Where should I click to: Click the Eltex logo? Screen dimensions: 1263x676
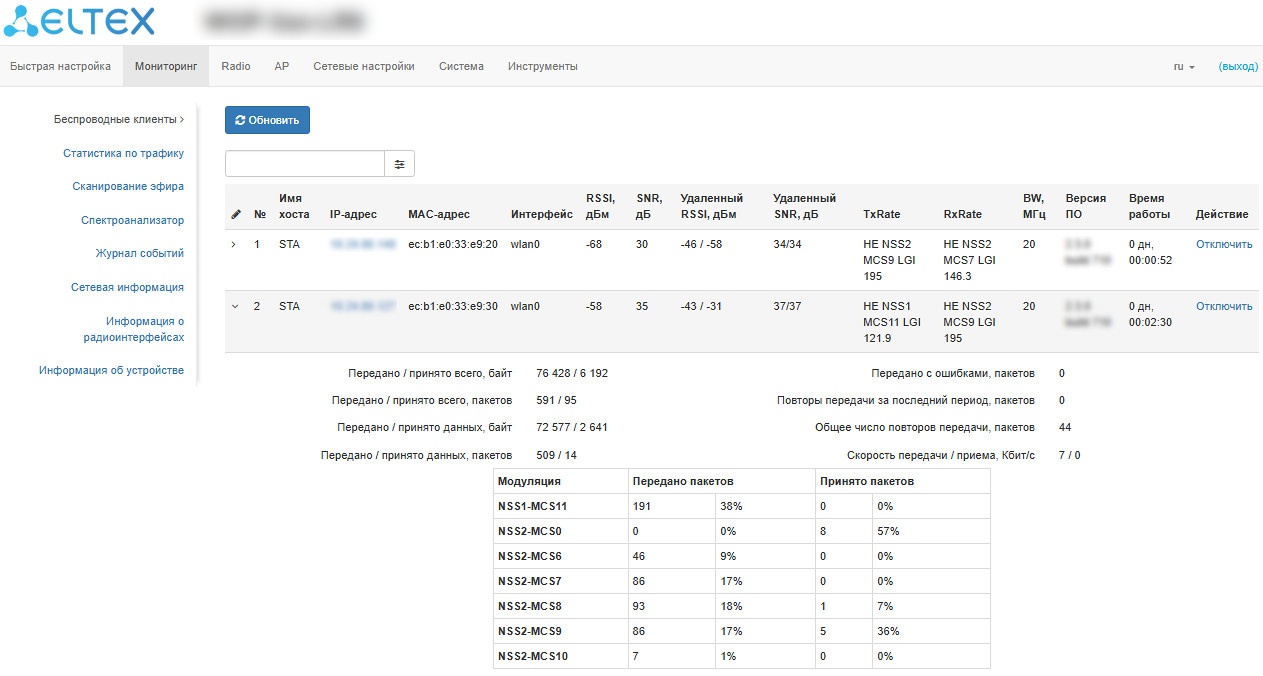80,21
